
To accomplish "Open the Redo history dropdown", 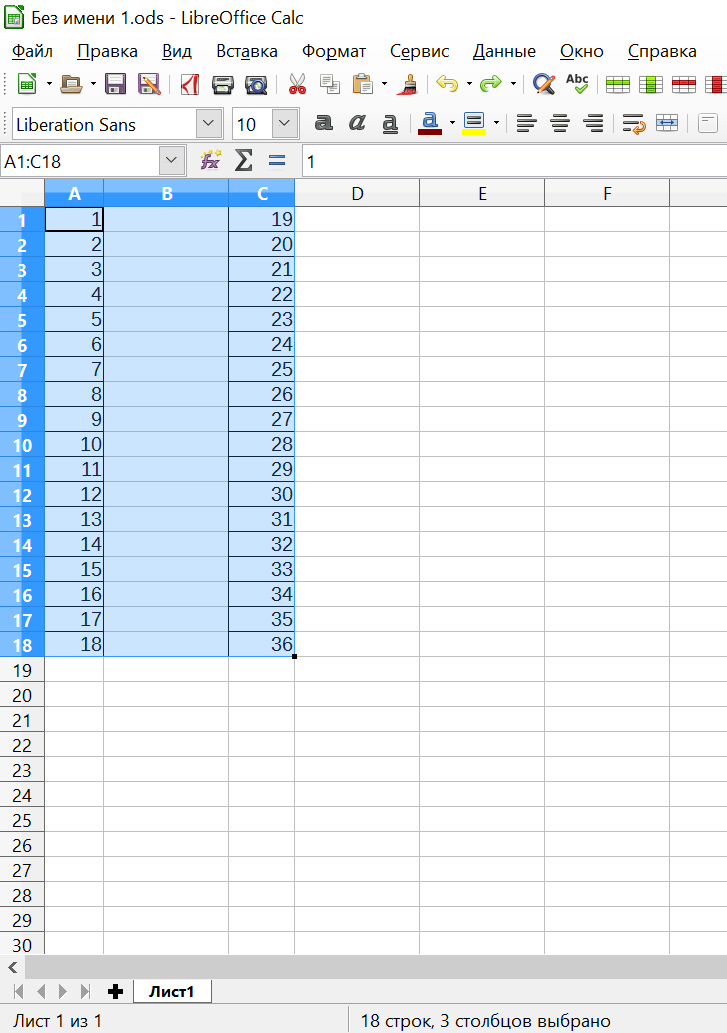I will (513, 84).
